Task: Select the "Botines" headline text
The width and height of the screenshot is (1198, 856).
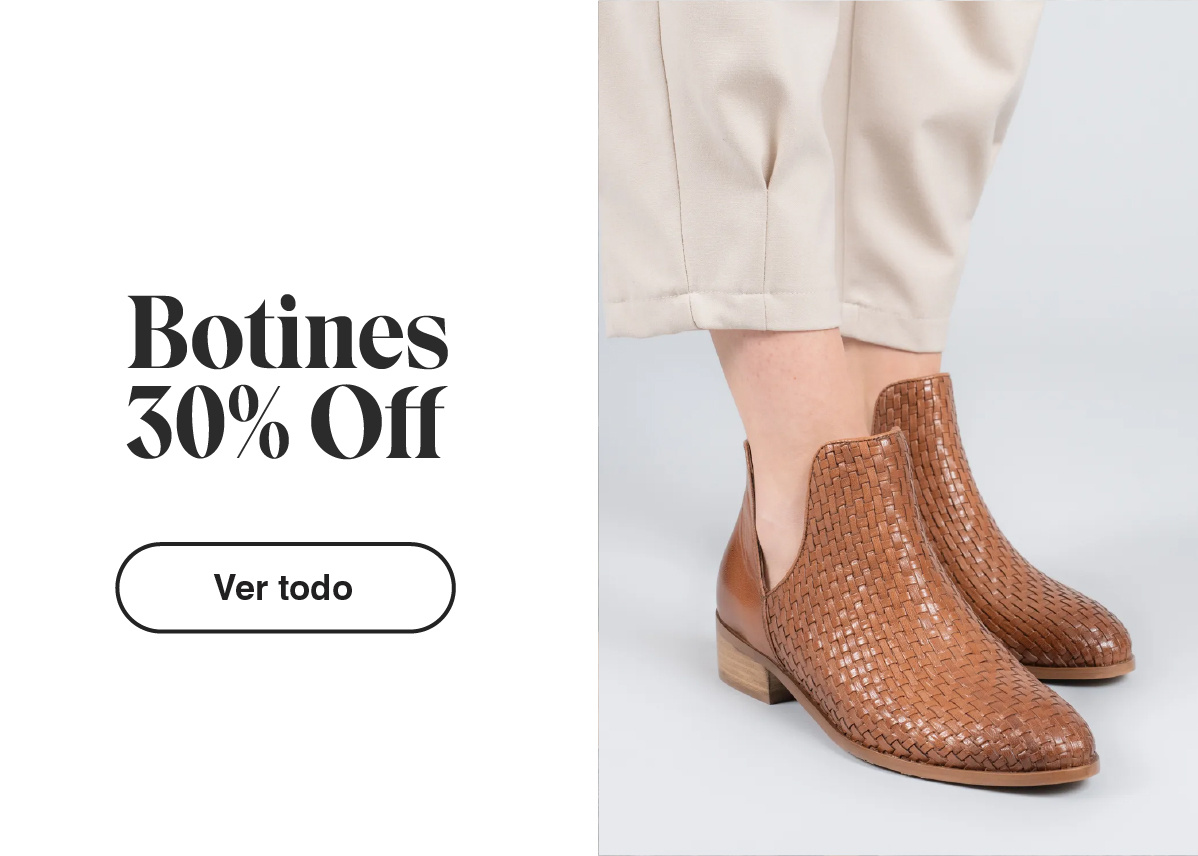Action: (287, 331)
